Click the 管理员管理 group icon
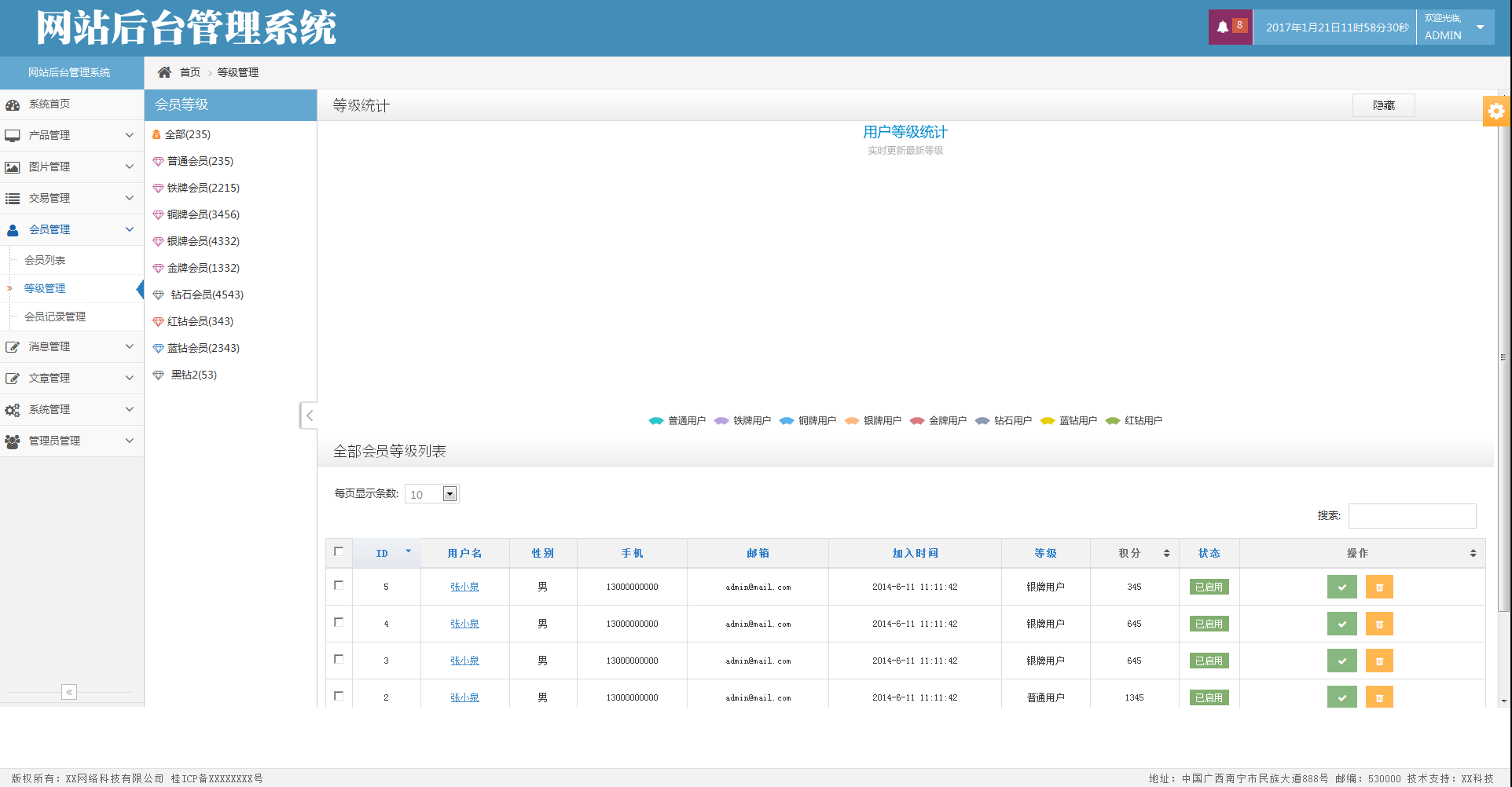This screenshot has height=787, width=1512. pyautogui.click(x=13, y=441)
